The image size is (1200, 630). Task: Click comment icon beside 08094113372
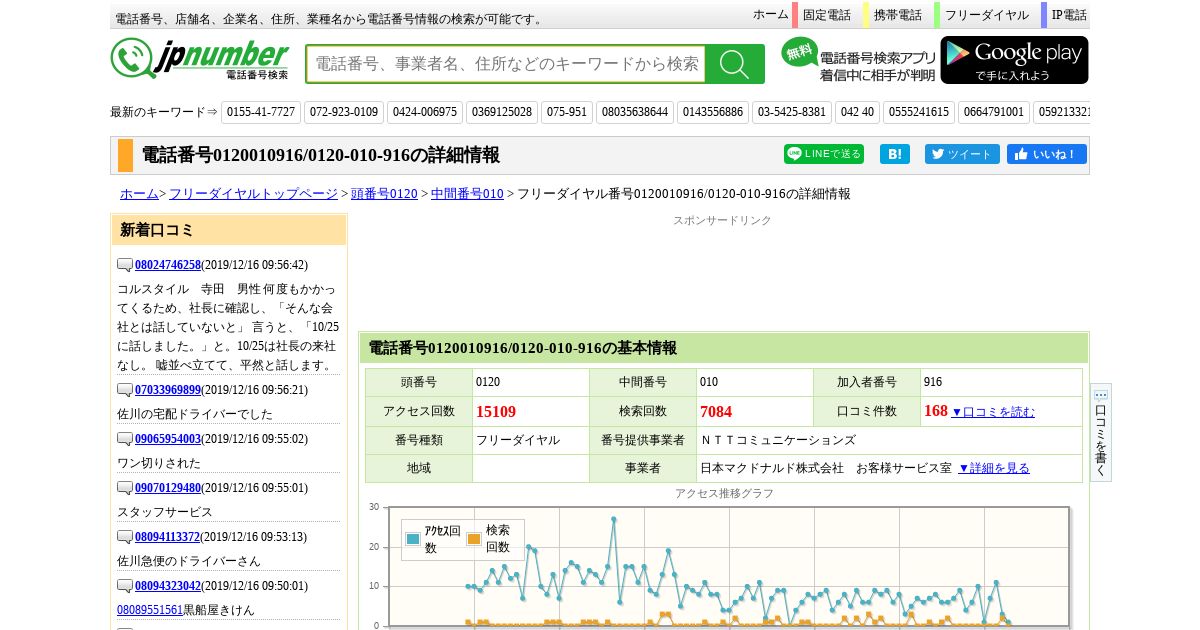(x=125, y=537)
